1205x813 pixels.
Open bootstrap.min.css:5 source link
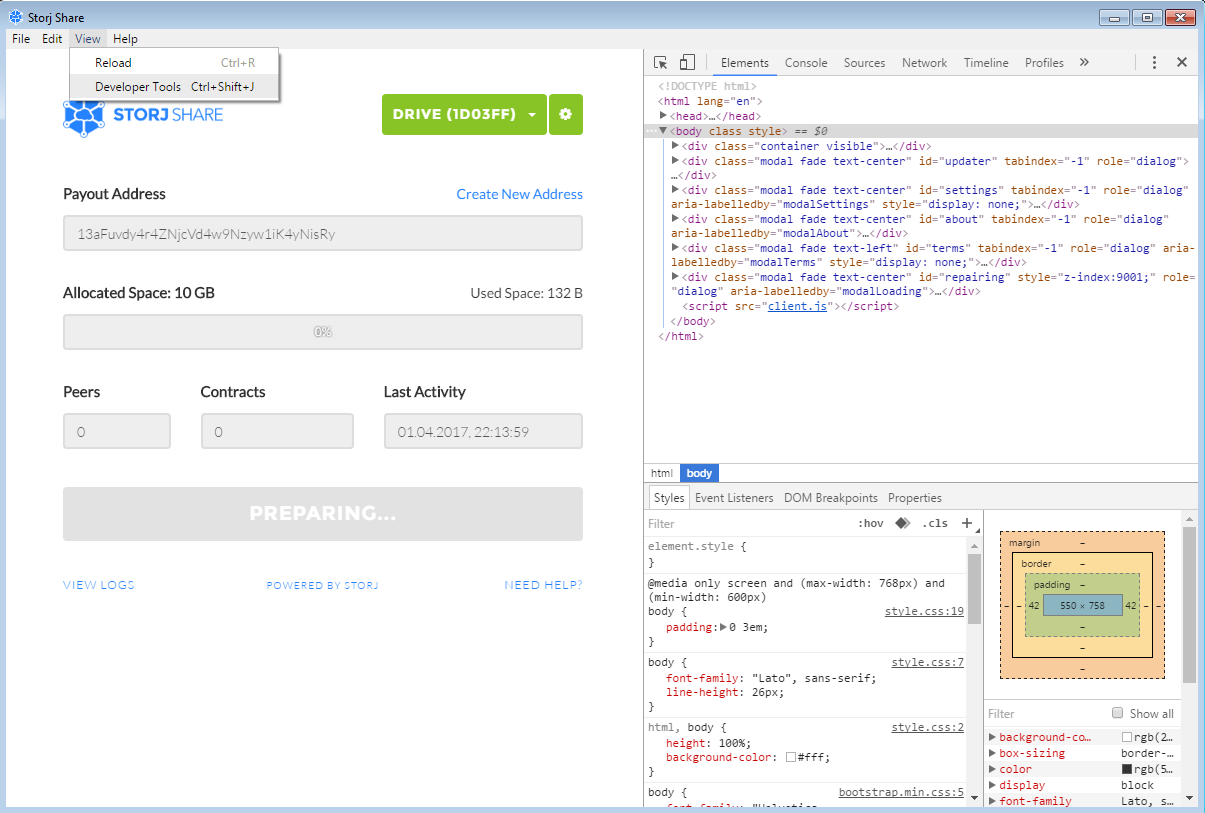tap(901, 792)
